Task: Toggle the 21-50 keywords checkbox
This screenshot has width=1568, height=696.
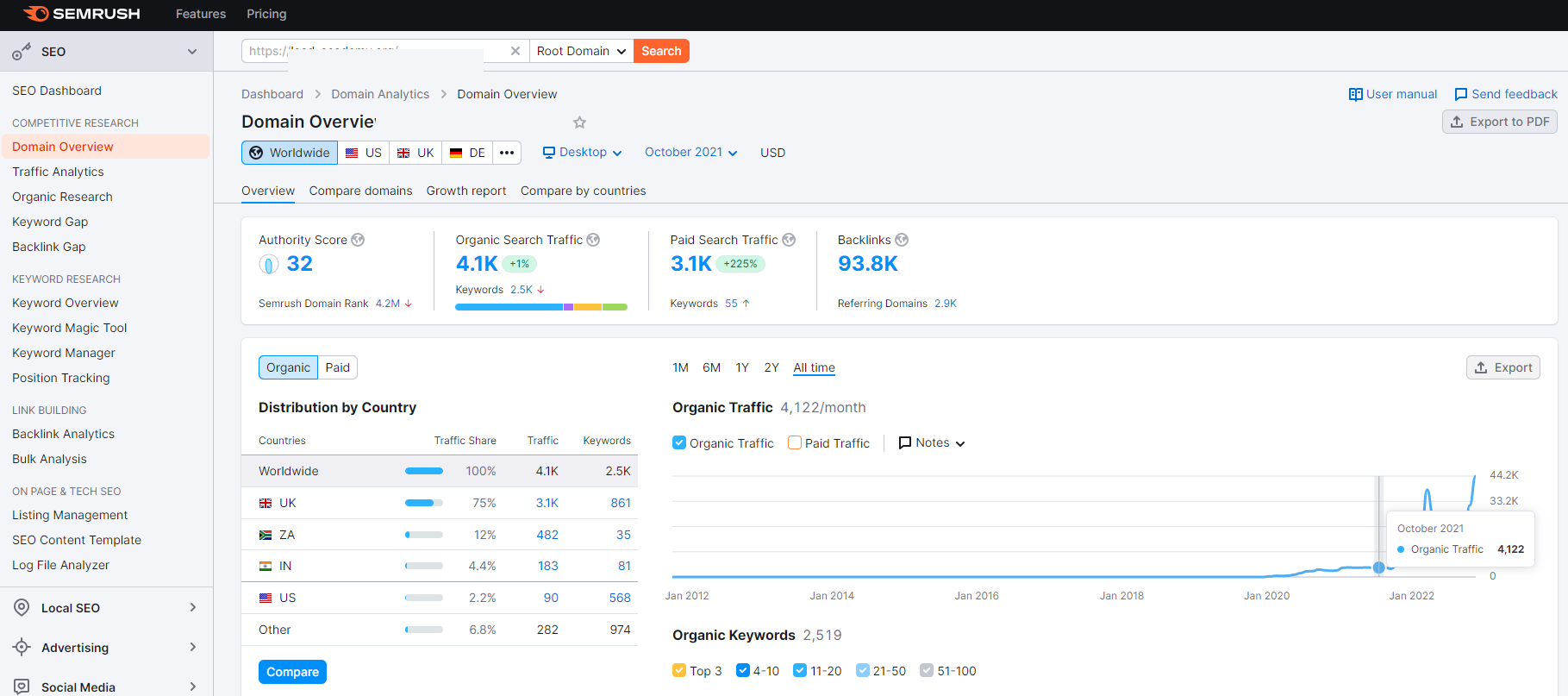Action: [x=863, y=670]
